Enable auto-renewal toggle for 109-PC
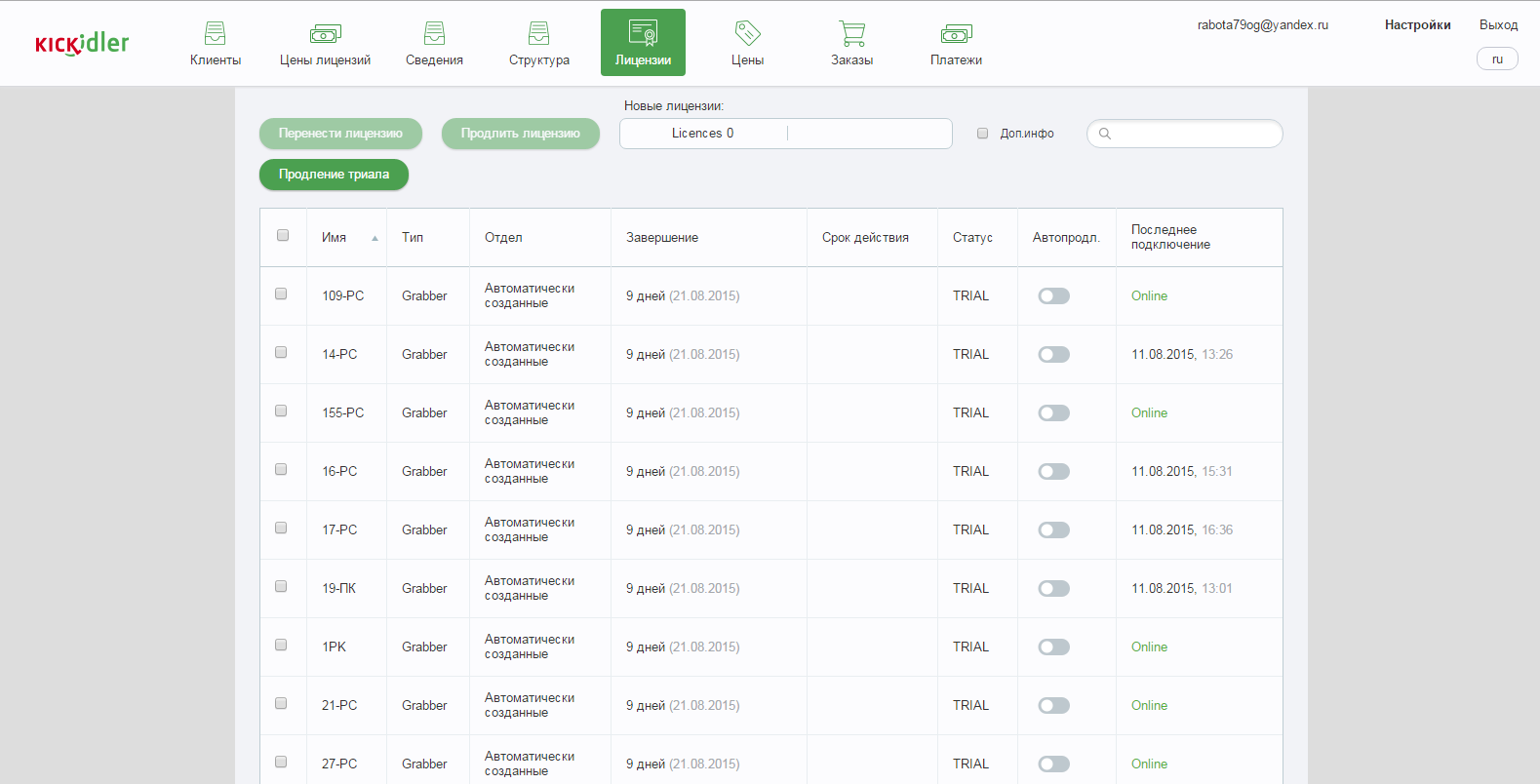The width and height of the screenshot is (1540, 784). [1053, 296]
